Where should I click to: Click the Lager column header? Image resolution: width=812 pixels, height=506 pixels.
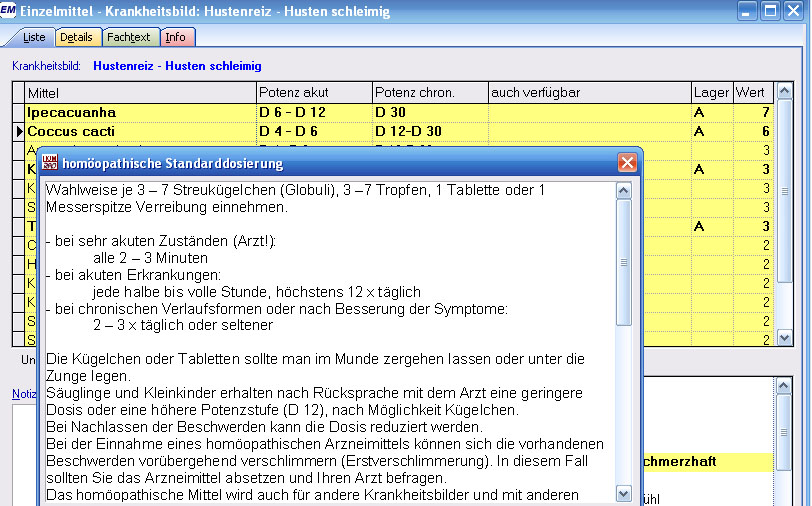711,93
